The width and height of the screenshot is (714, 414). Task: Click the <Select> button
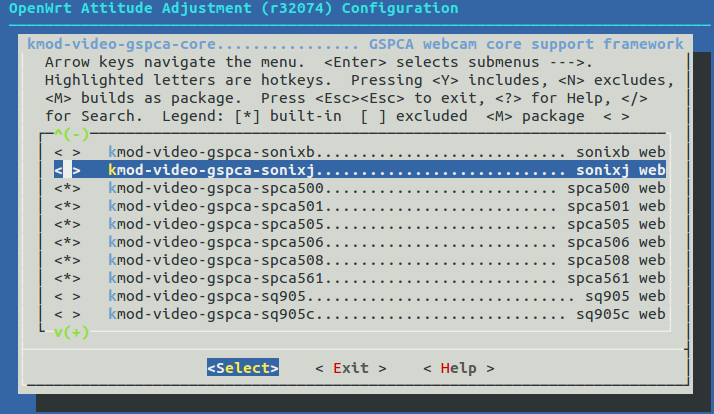[x=243, y=368]
